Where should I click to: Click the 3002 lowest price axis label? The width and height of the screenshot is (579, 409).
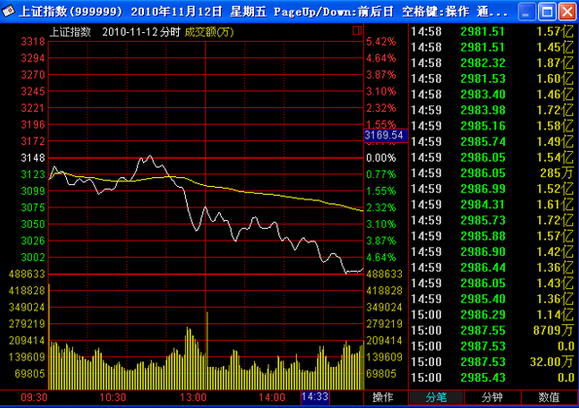33,257
